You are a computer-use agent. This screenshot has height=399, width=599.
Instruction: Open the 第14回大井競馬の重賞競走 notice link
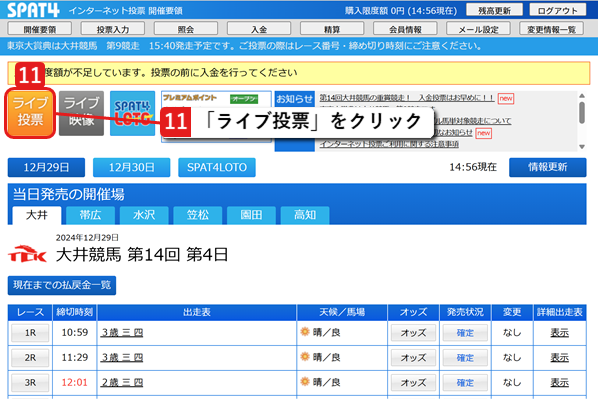(x=407, y=98)
